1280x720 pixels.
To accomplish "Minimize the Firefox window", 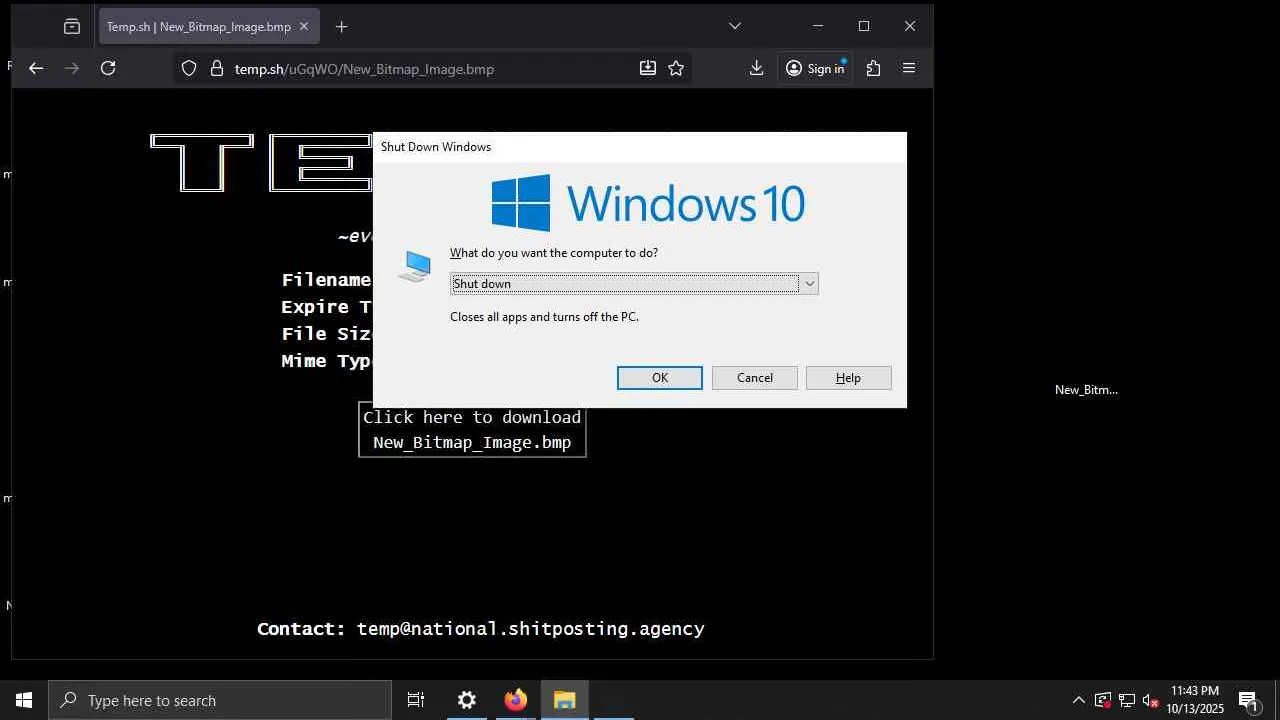I will [x=818, y=26].
